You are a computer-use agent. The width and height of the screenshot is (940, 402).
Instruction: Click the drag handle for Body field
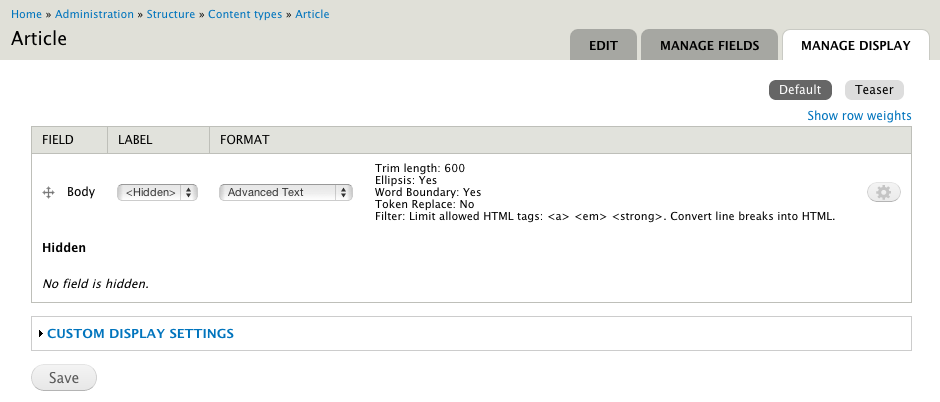(x=48, y=192)
